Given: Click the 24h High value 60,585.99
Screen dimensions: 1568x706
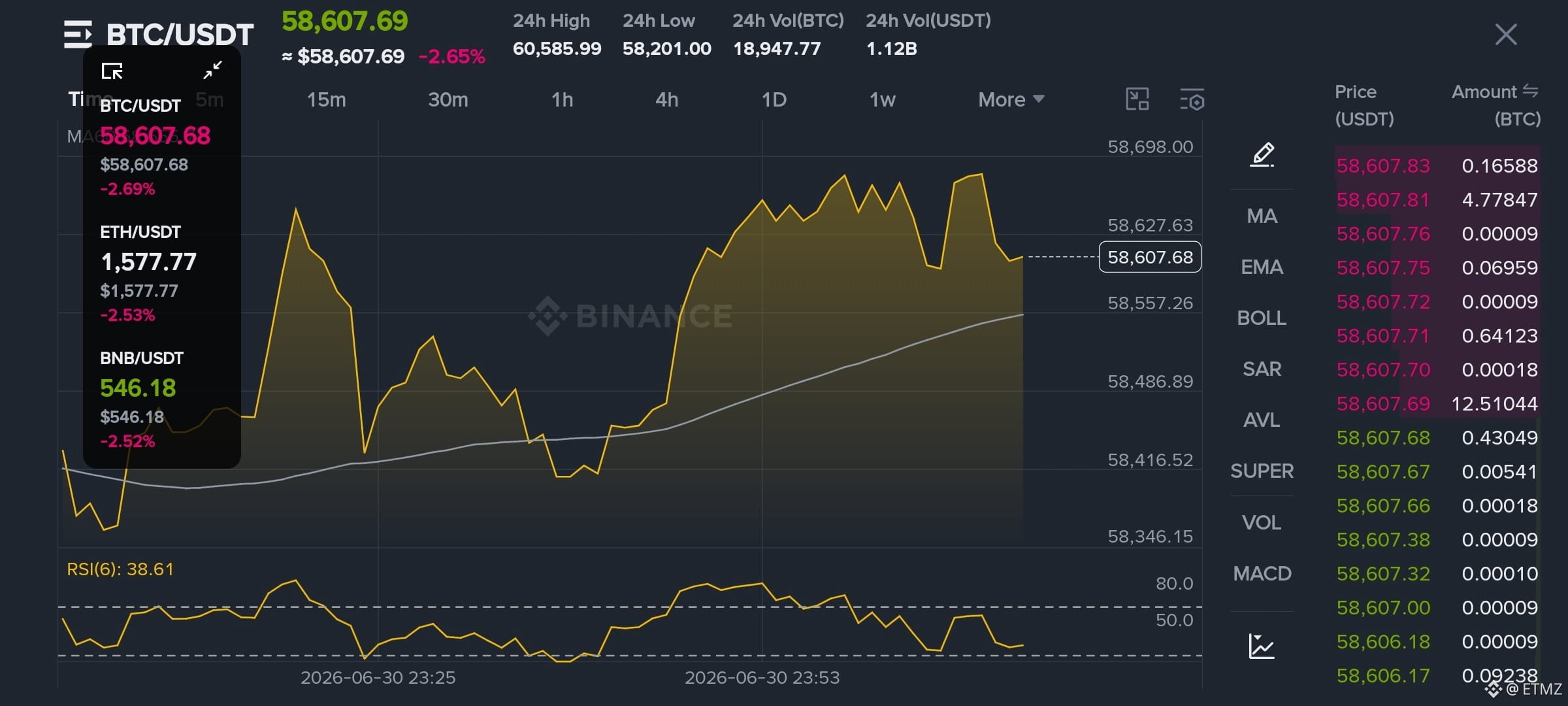Looking at the screenshot, I should pyautogui.click(x=557, y=48).
